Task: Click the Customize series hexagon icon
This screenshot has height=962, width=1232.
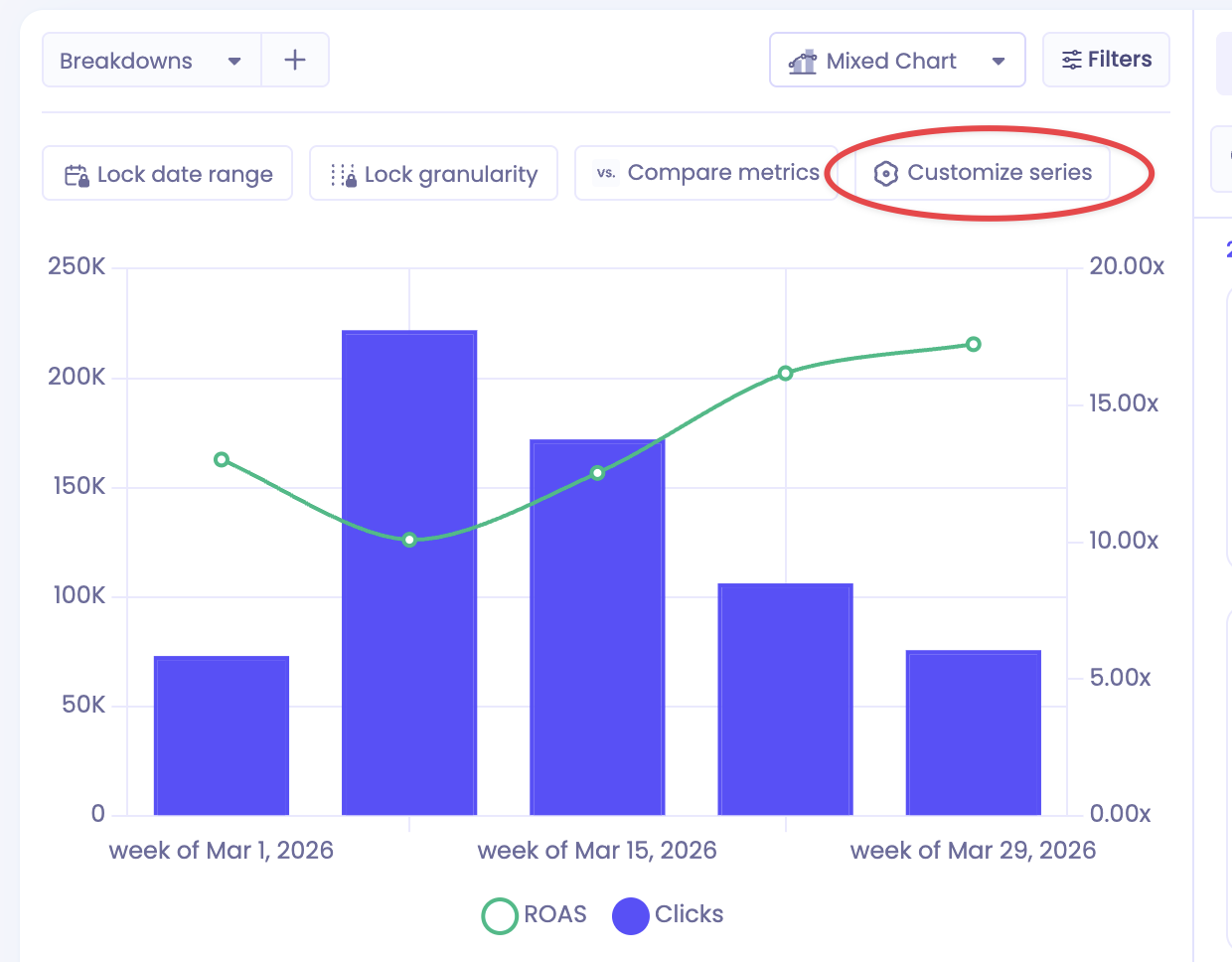Action: [885, 174]
